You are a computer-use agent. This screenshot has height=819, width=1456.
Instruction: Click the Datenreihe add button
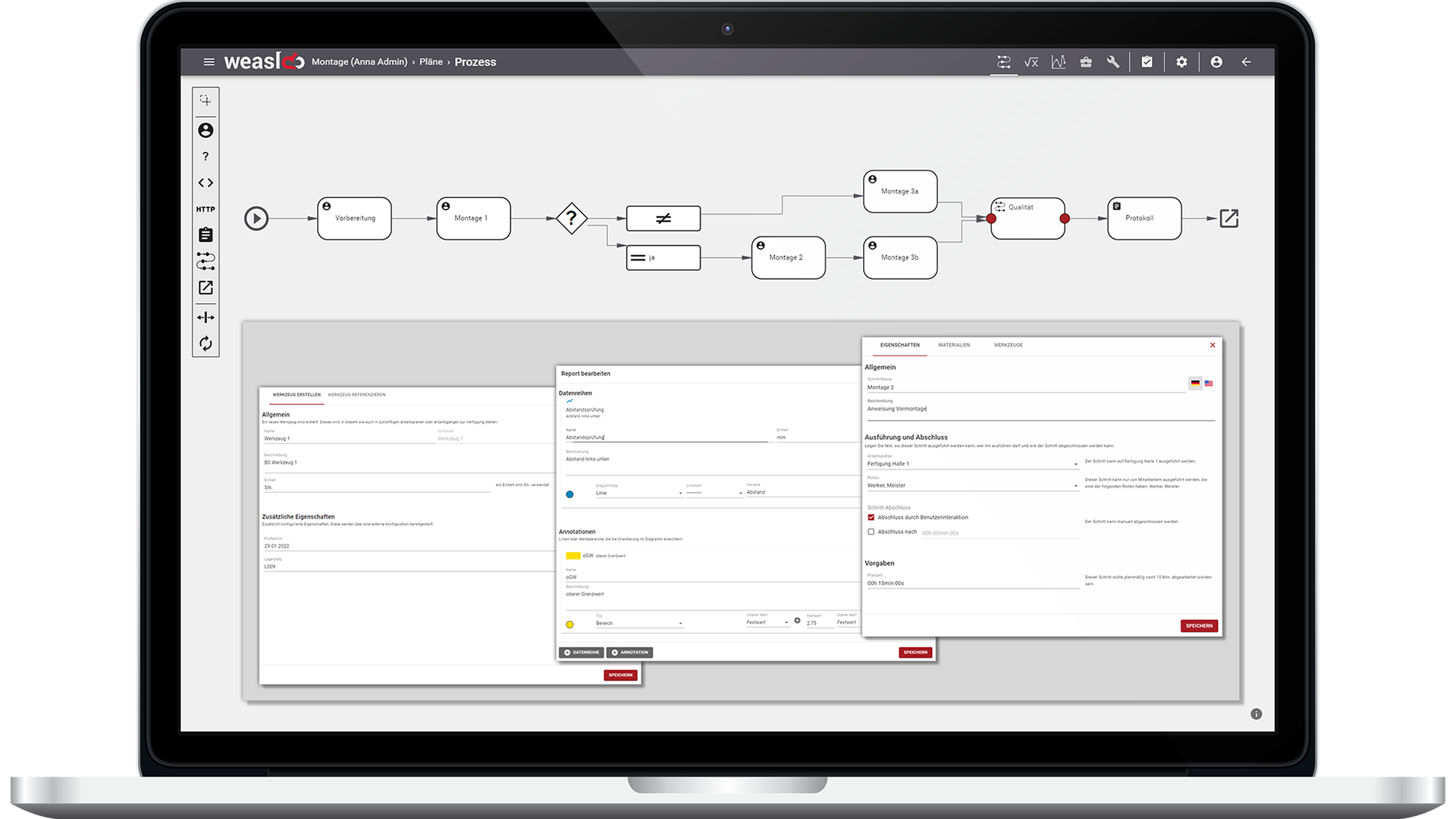582,652
